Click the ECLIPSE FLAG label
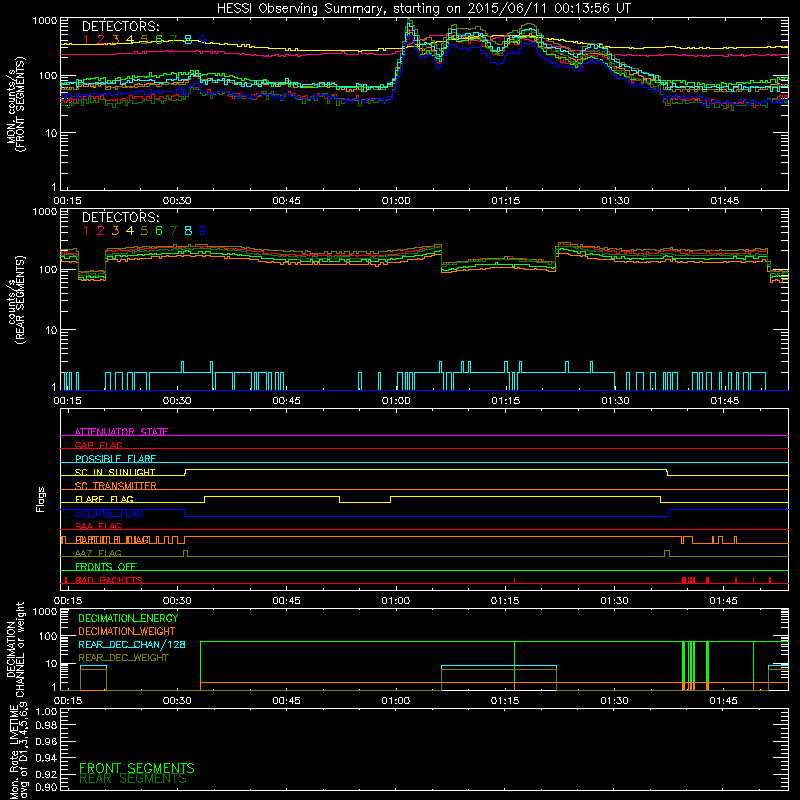The height and width of the screenshot is (800, 800). (109, 513)
